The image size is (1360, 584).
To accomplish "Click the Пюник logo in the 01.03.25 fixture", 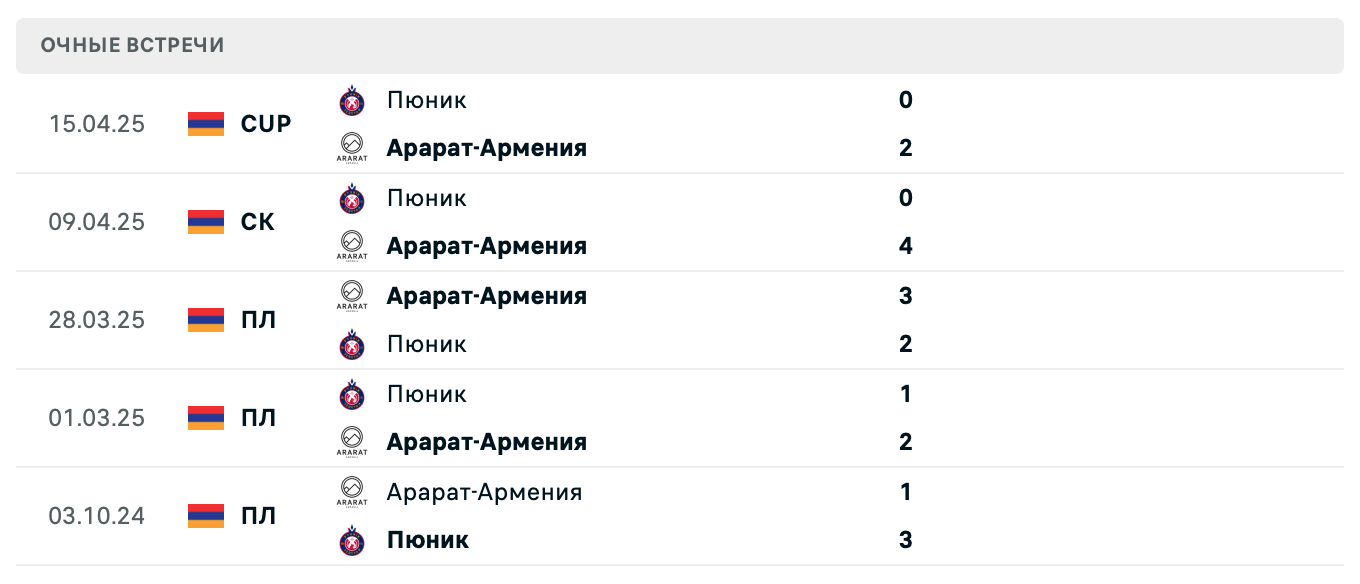I will click(x=352, y=394).
